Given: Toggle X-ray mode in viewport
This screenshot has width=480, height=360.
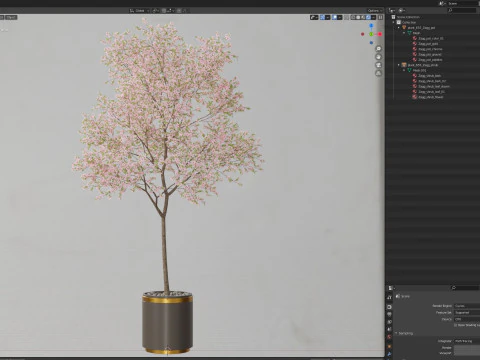Looking at the screenshot, I should pyautogui.click(x=347, y=17).
